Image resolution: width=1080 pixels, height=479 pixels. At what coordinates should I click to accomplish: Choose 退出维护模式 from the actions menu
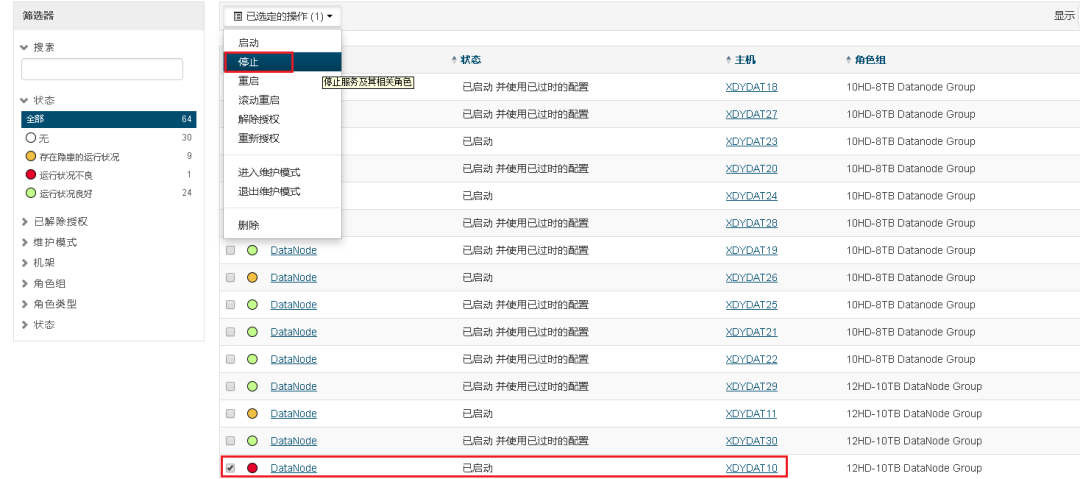[x=282, y=192]
